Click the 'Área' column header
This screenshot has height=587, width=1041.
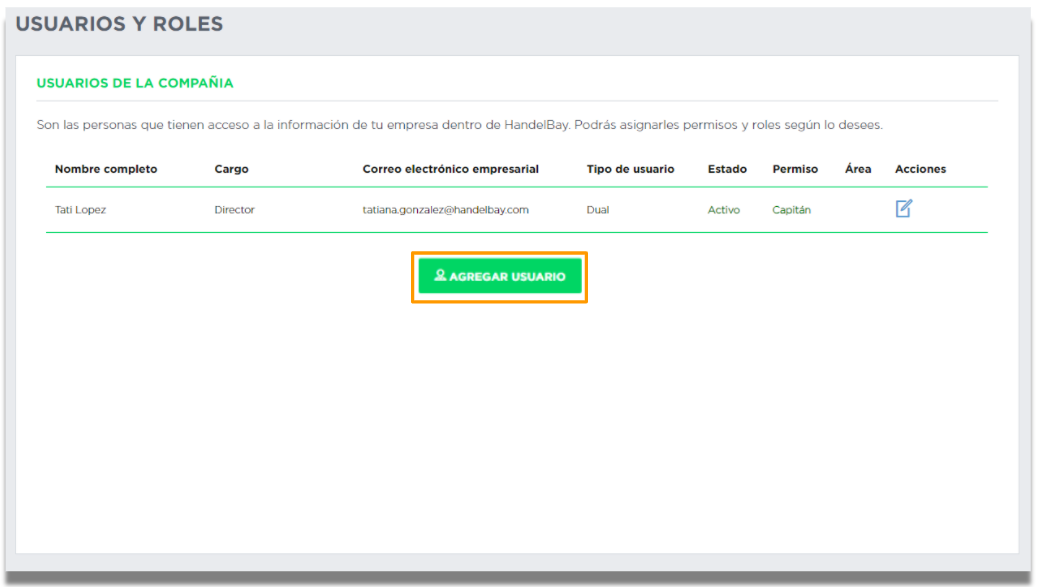pos(858,169)
